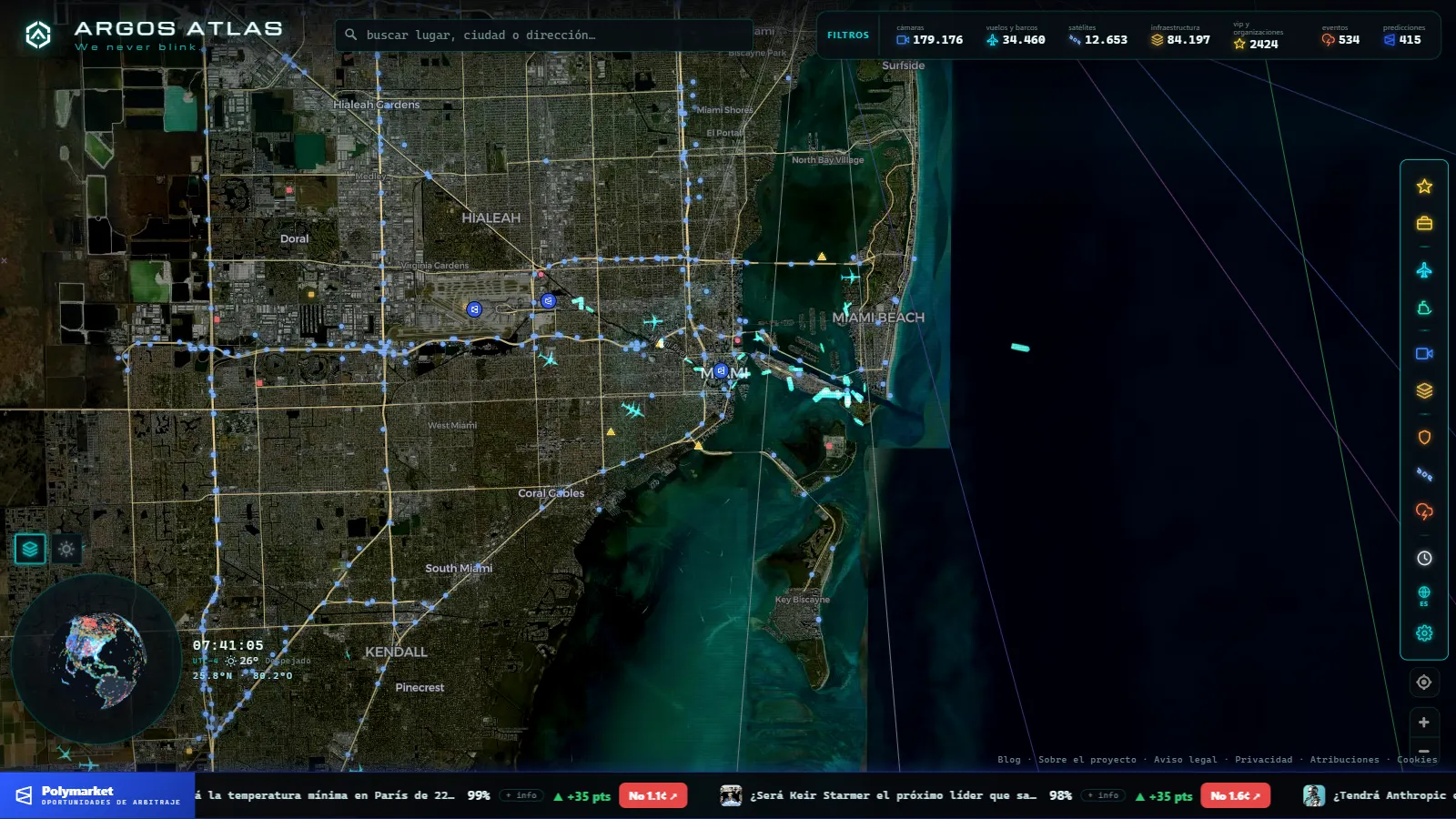Click blue camera marker east of airport
Viewport: 1456px width, 819px height.
point(548,300)
